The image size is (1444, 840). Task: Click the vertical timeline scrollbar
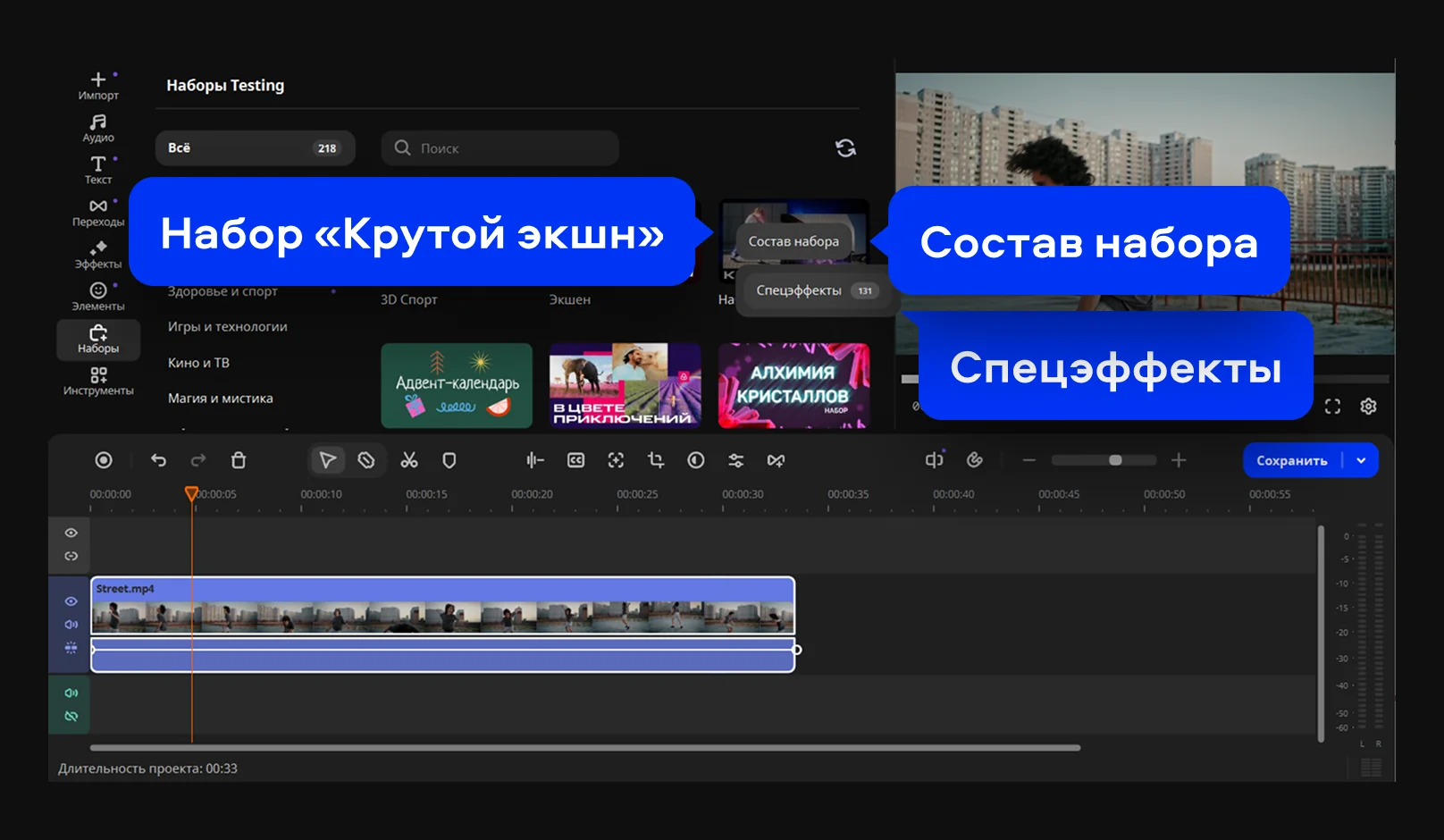[1321, 634]
